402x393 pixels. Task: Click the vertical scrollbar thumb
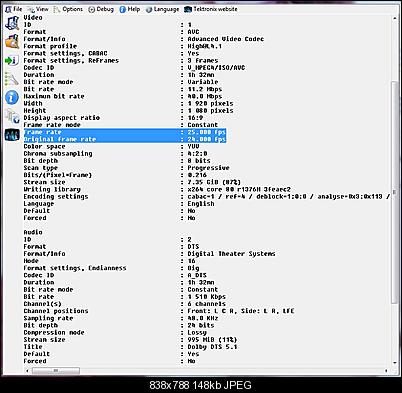tap(395, 192)
